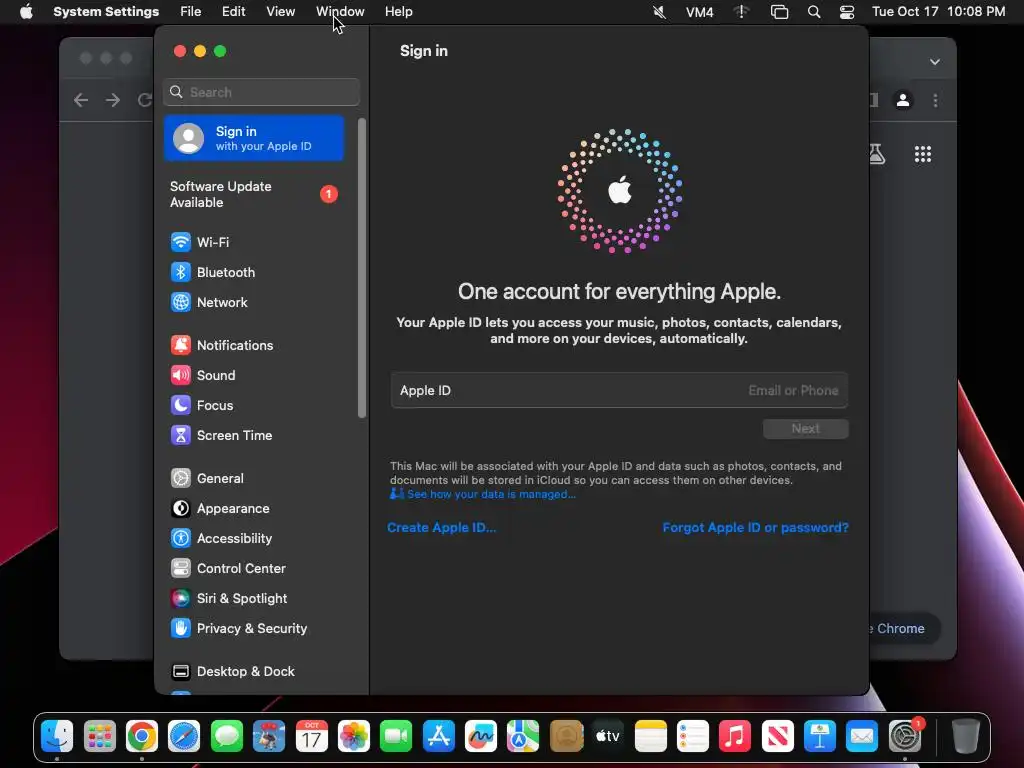Open Search Labs flask icon in Chrome
Screen dimensions: 1024x768
click(x=877, y=154)
